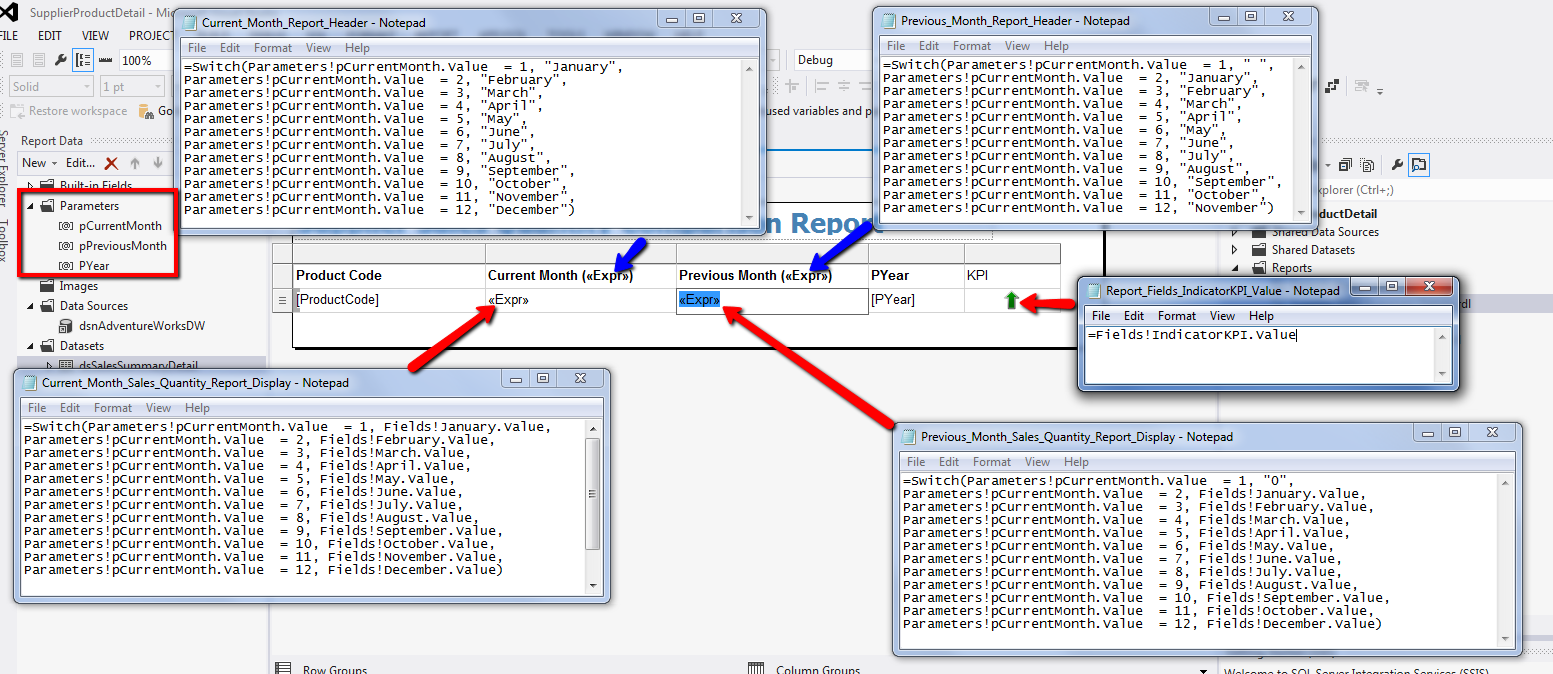Click scroll up arrow in Current_Month_Report_Header Notepad
1553x674 pixels.
coord(749,68)
